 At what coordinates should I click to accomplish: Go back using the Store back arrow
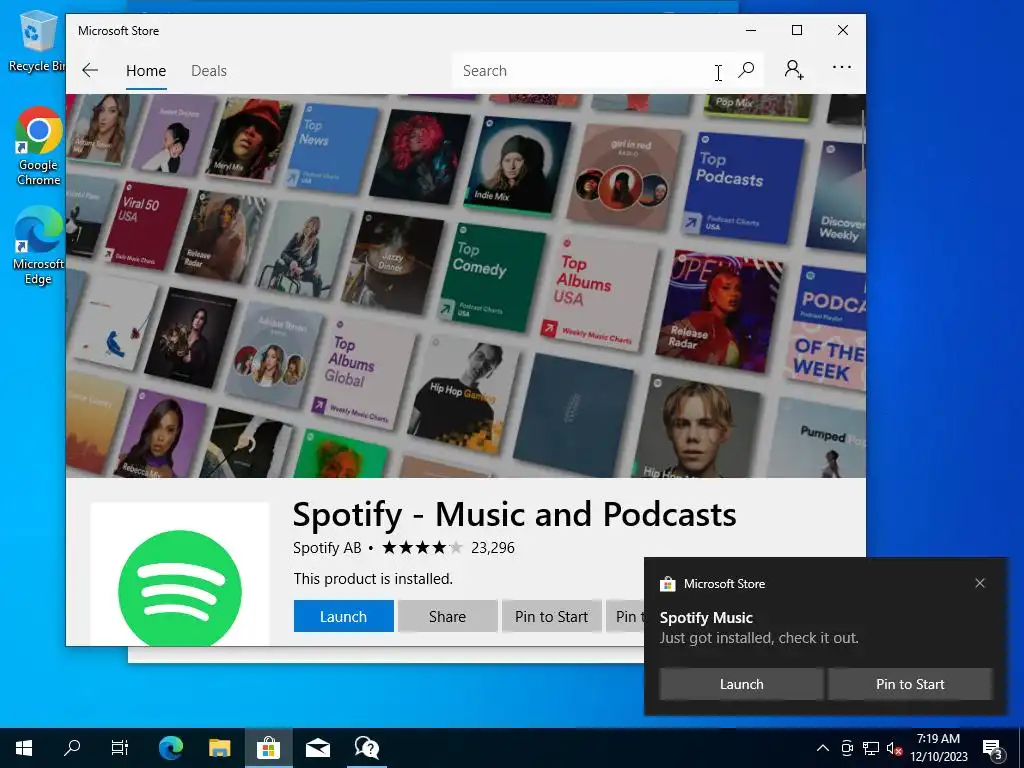pos(90,71)
